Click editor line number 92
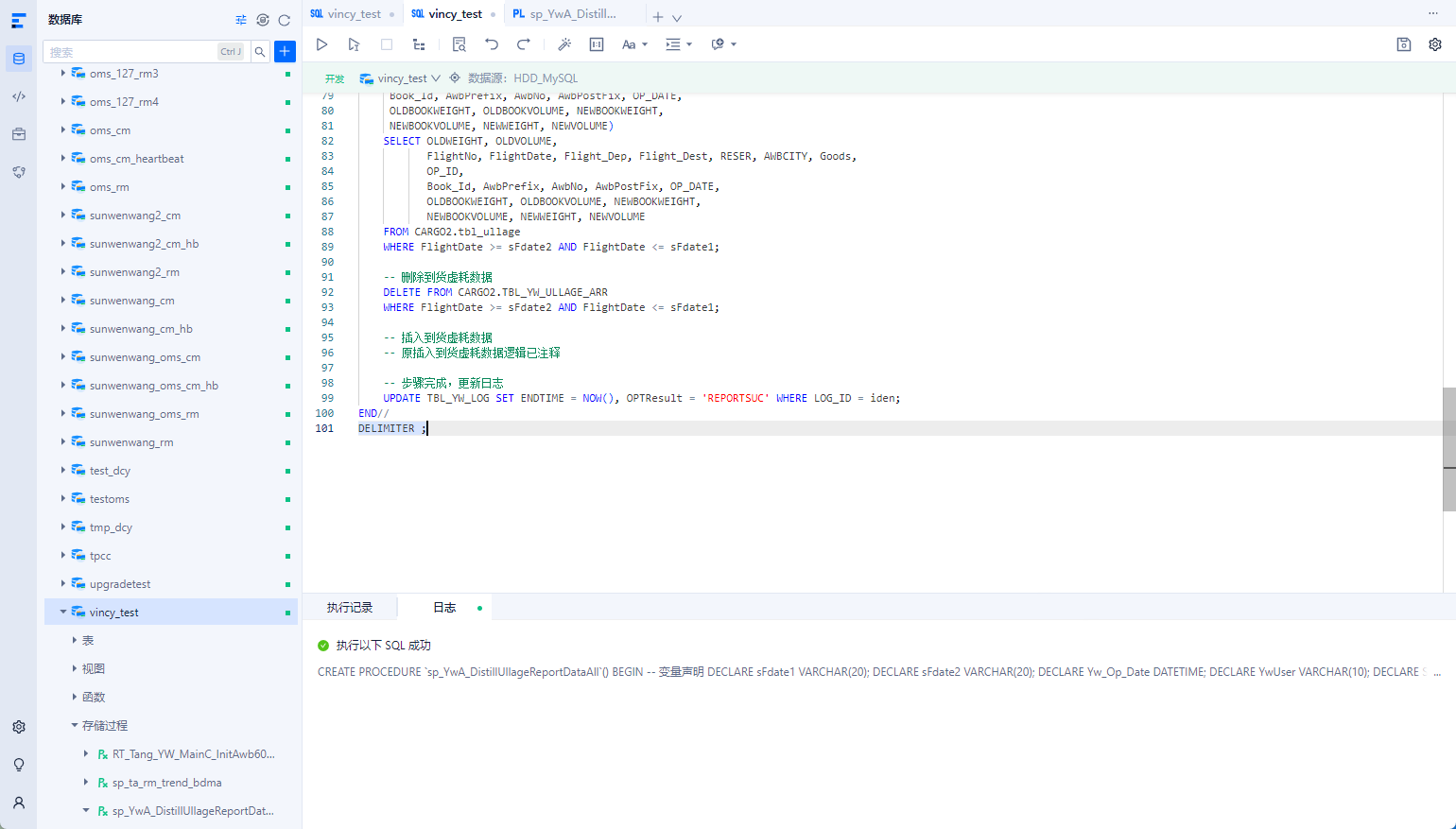Image resolution: width=1456 pixels, height=829 pixels. (x=326, y=292)
